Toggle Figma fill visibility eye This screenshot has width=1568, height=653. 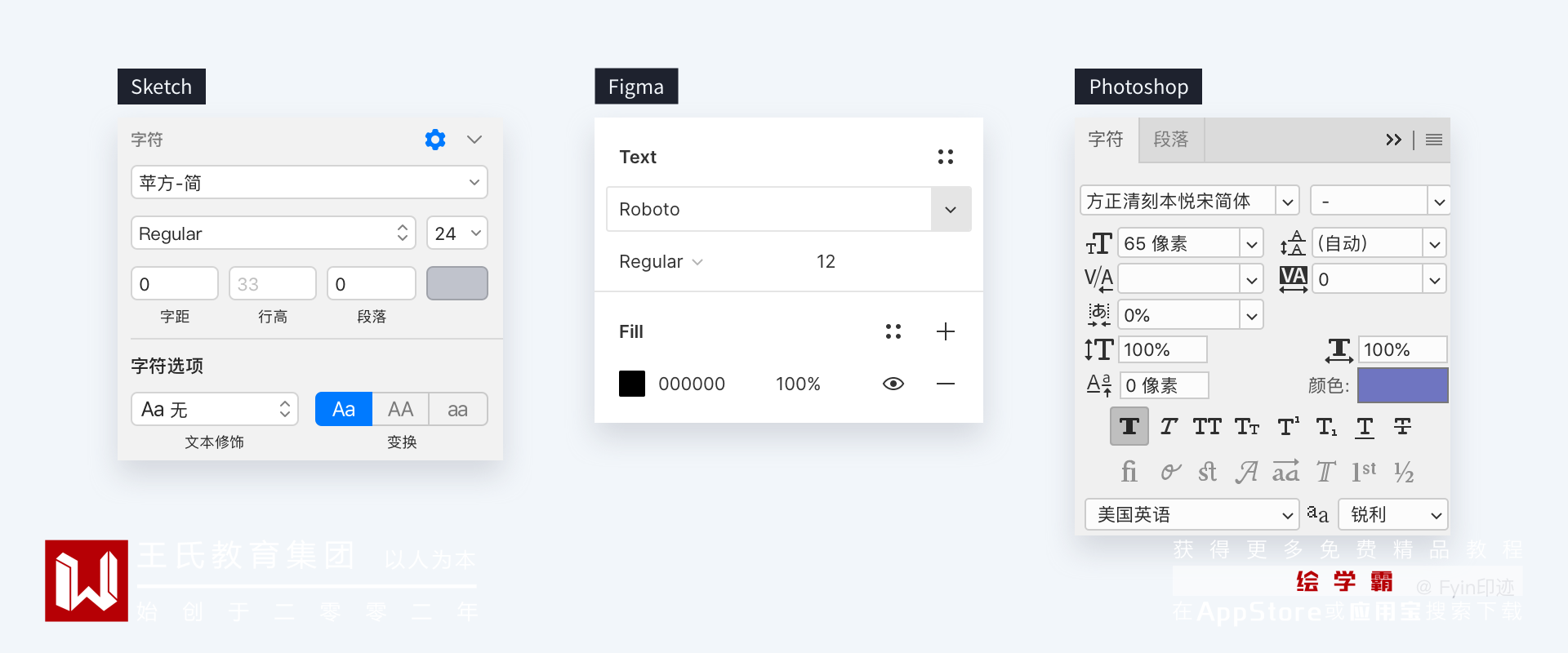point(893,384)
